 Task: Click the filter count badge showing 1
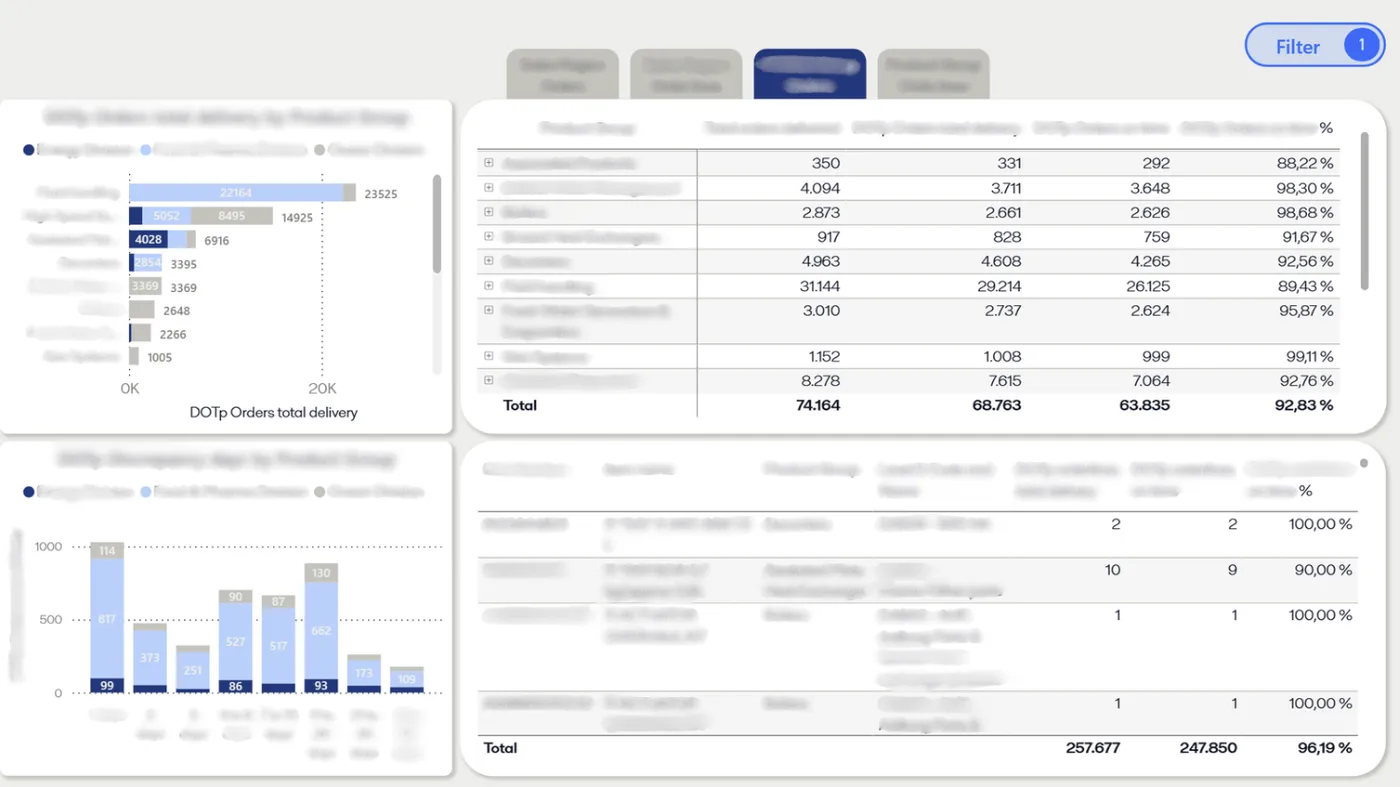click(x=1361, y=46)
